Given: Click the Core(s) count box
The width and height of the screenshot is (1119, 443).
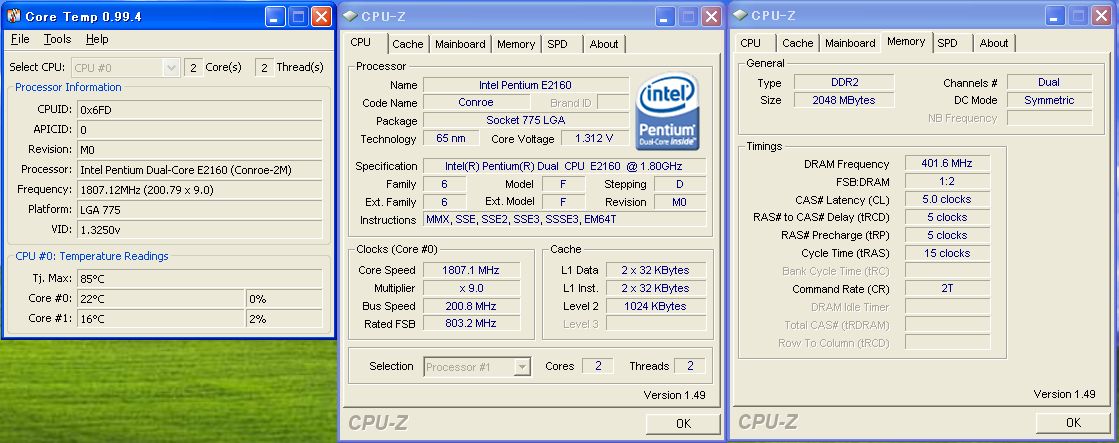Looking at the screenshot, I should 193,68.
